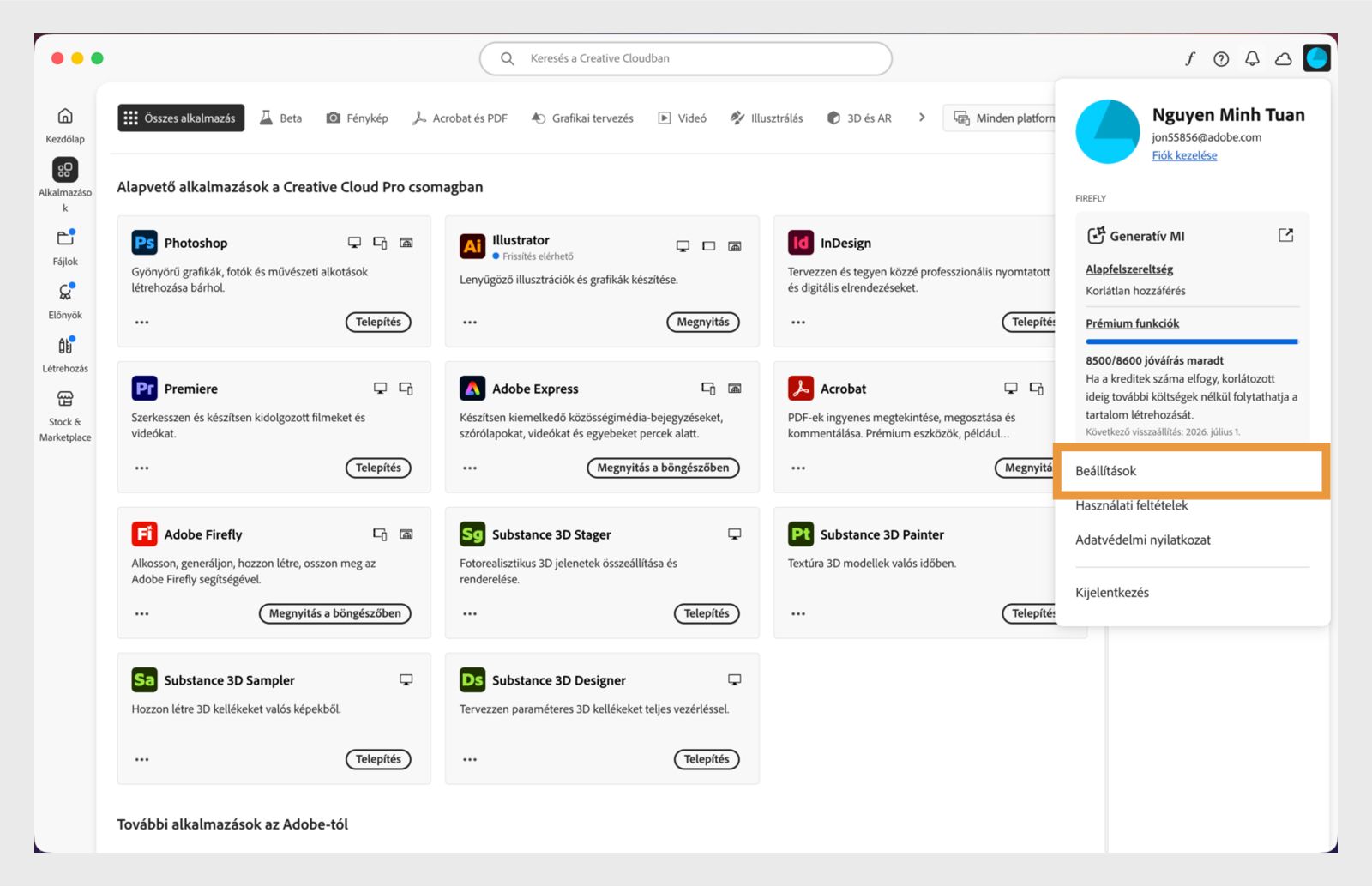Open the Alkalmazások sidebar icon

(65, 170)
